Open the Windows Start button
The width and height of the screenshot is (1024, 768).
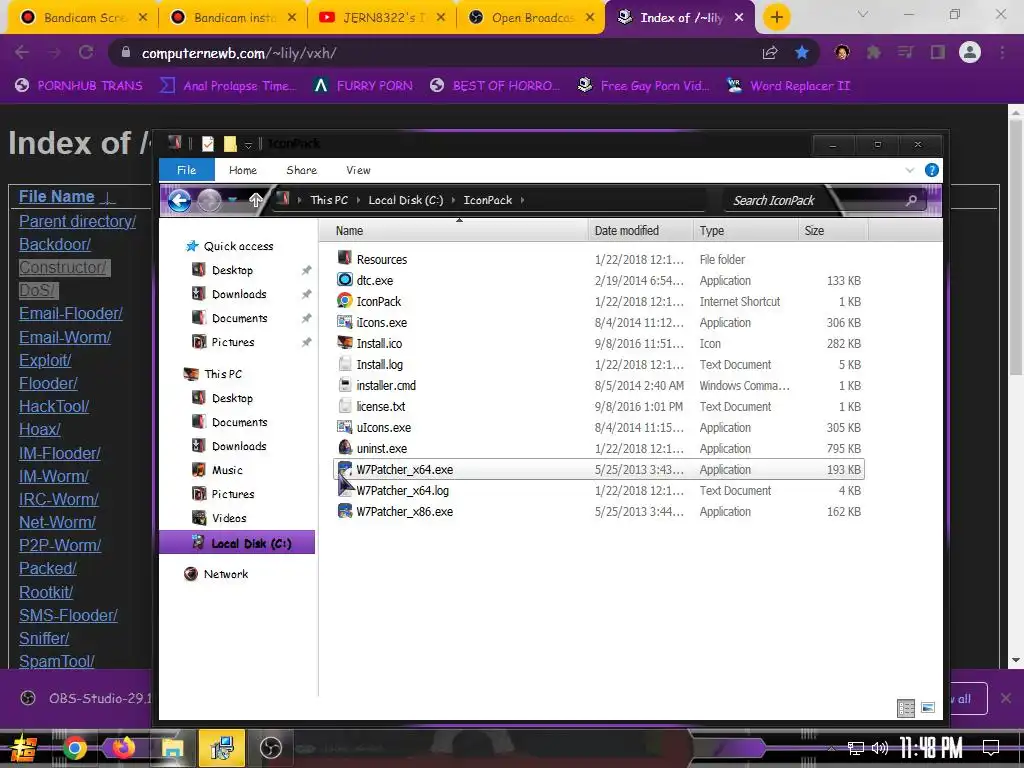[x=24, y=748]
